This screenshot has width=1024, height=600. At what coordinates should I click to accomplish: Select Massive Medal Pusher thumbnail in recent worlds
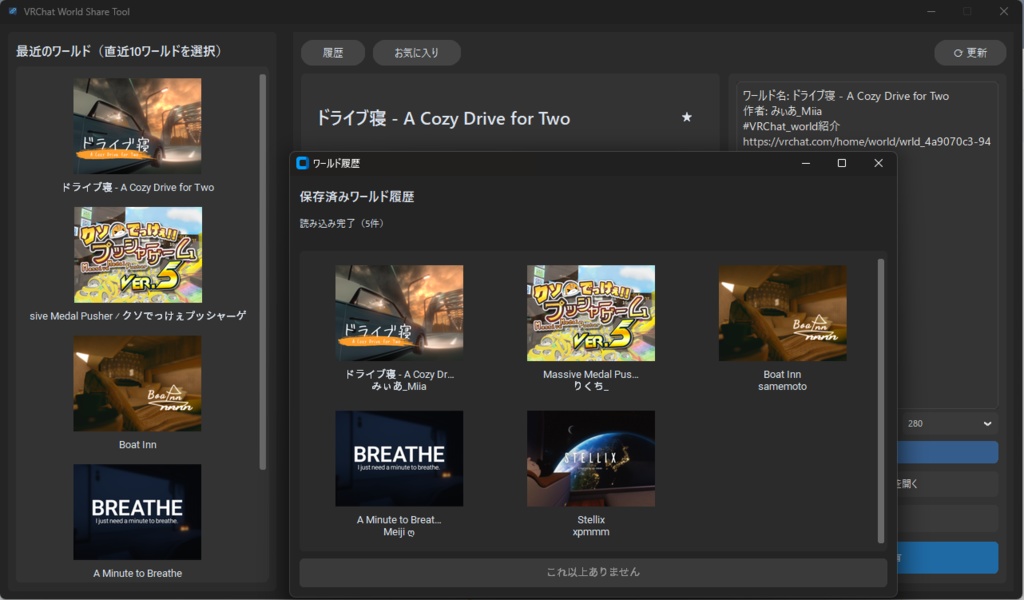138,255
